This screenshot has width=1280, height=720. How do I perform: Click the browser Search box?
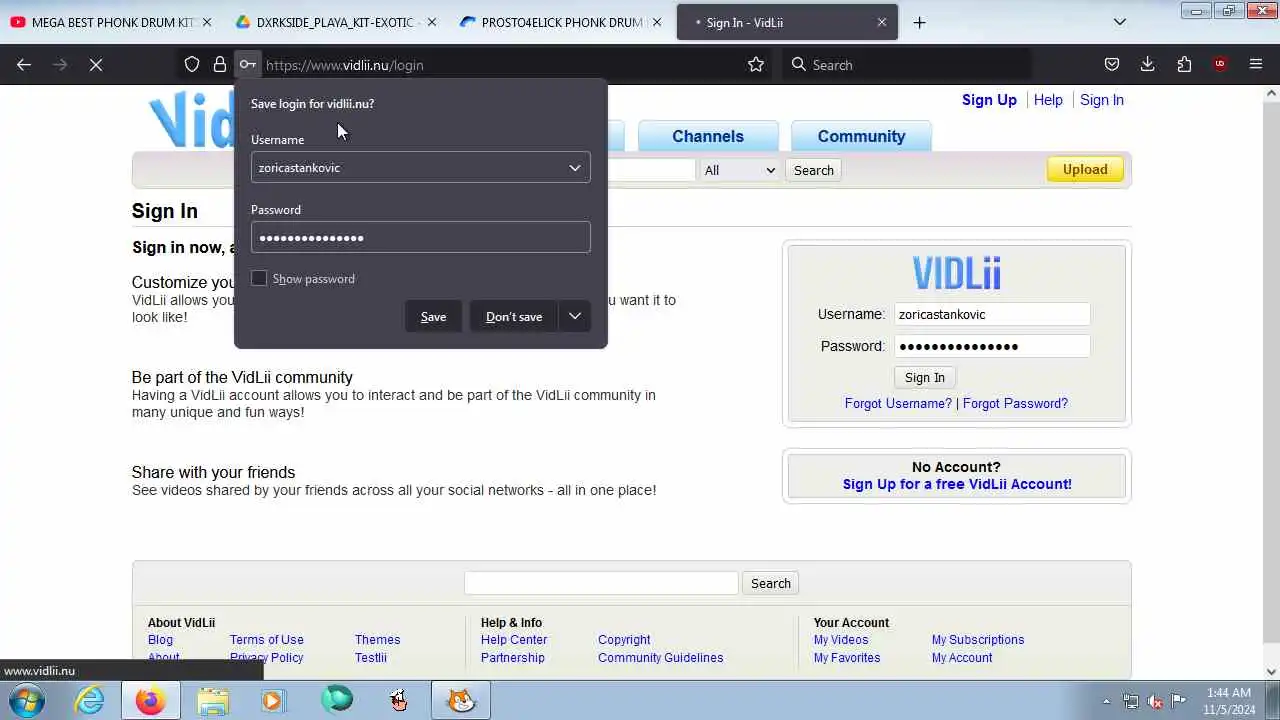[908, 65]
